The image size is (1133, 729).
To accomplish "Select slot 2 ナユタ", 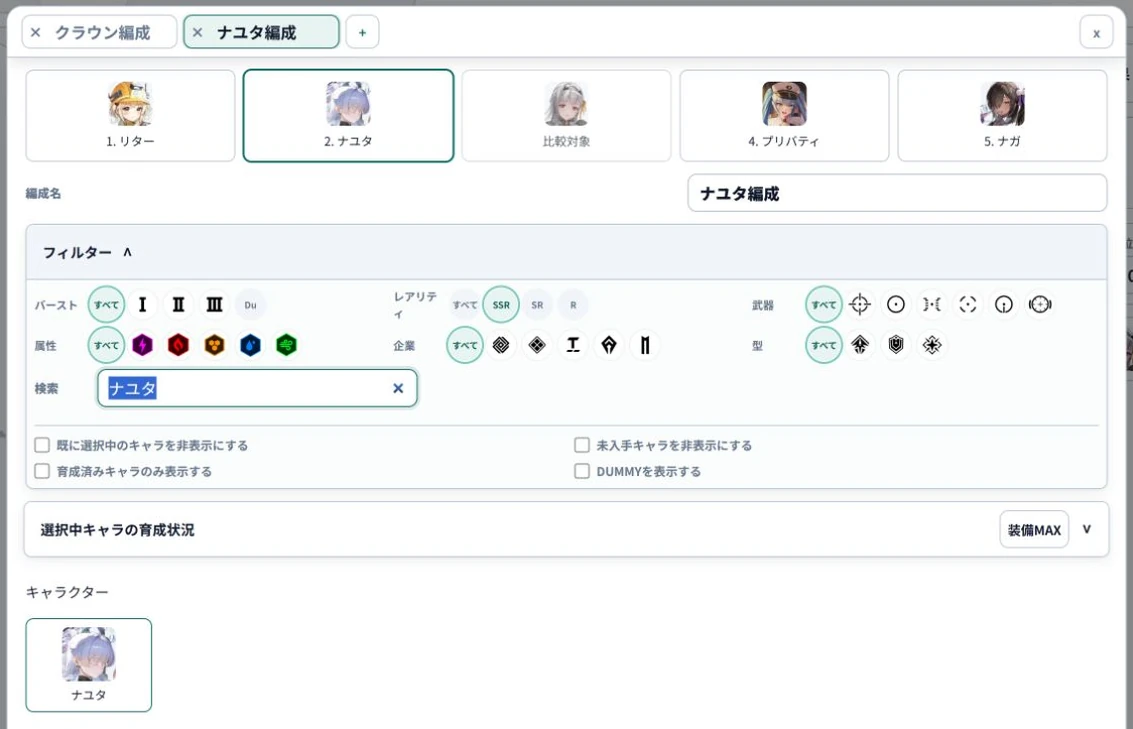I will click(348, 116).
